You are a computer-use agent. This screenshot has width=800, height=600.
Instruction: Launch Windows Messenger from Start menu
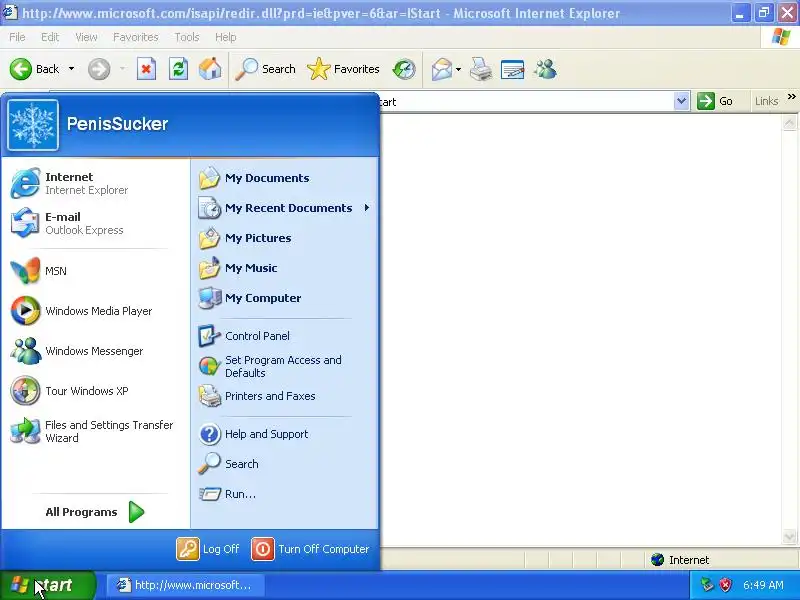(x=95, y=351)
